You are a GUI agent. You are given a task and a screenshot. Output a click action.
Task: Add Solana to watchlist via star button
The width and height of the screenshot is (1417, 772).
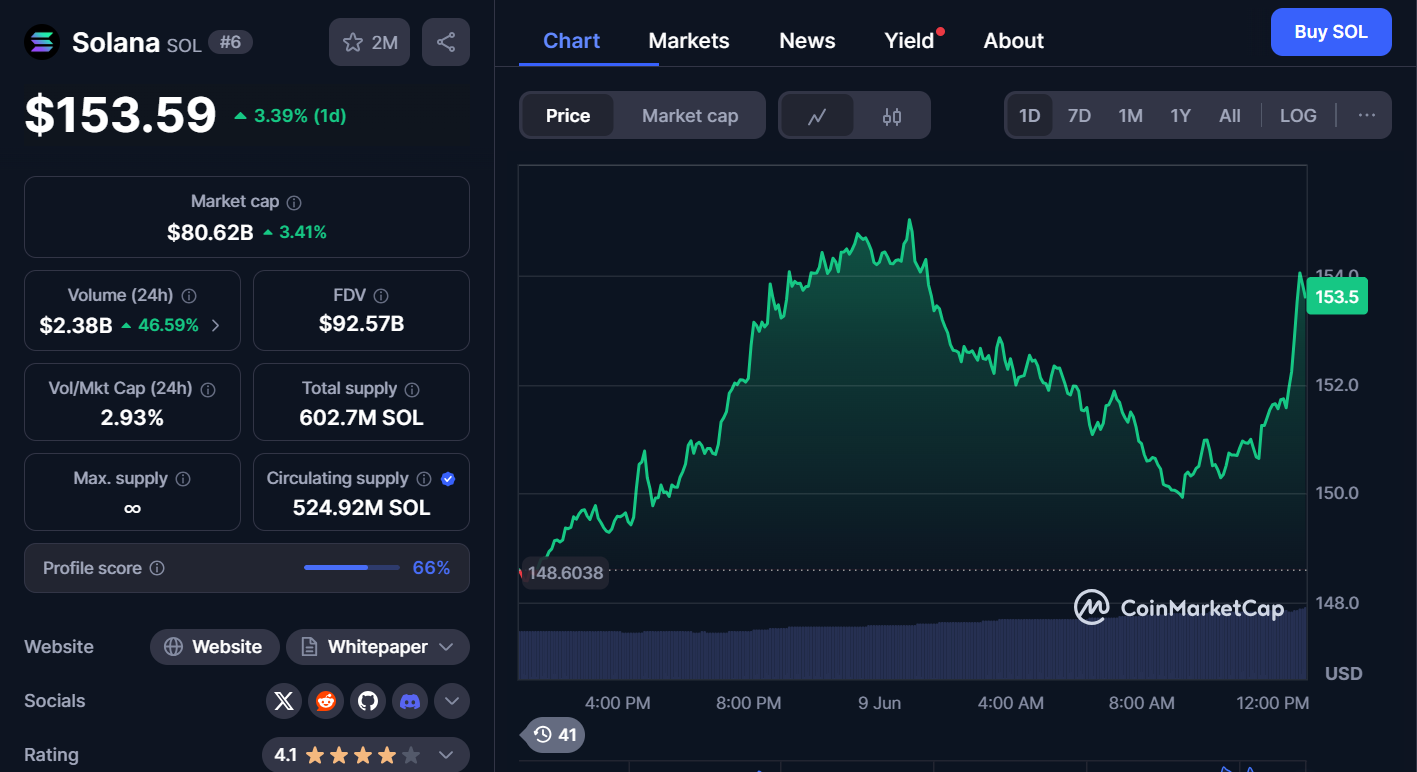point(369,42)
